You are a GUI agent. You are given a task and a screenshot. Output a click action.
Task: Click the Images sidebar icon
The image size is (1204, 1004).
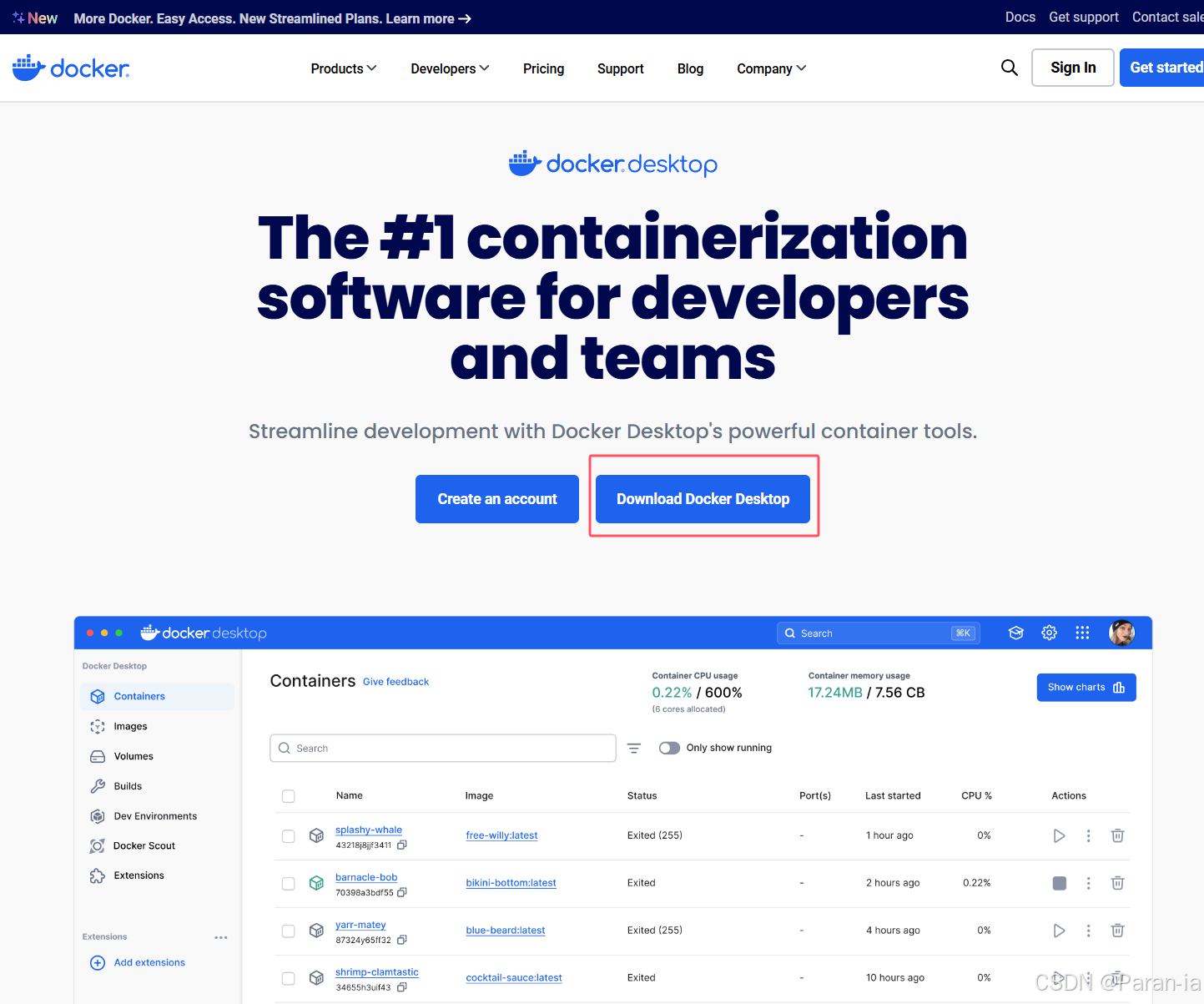(x=98, y=726)
